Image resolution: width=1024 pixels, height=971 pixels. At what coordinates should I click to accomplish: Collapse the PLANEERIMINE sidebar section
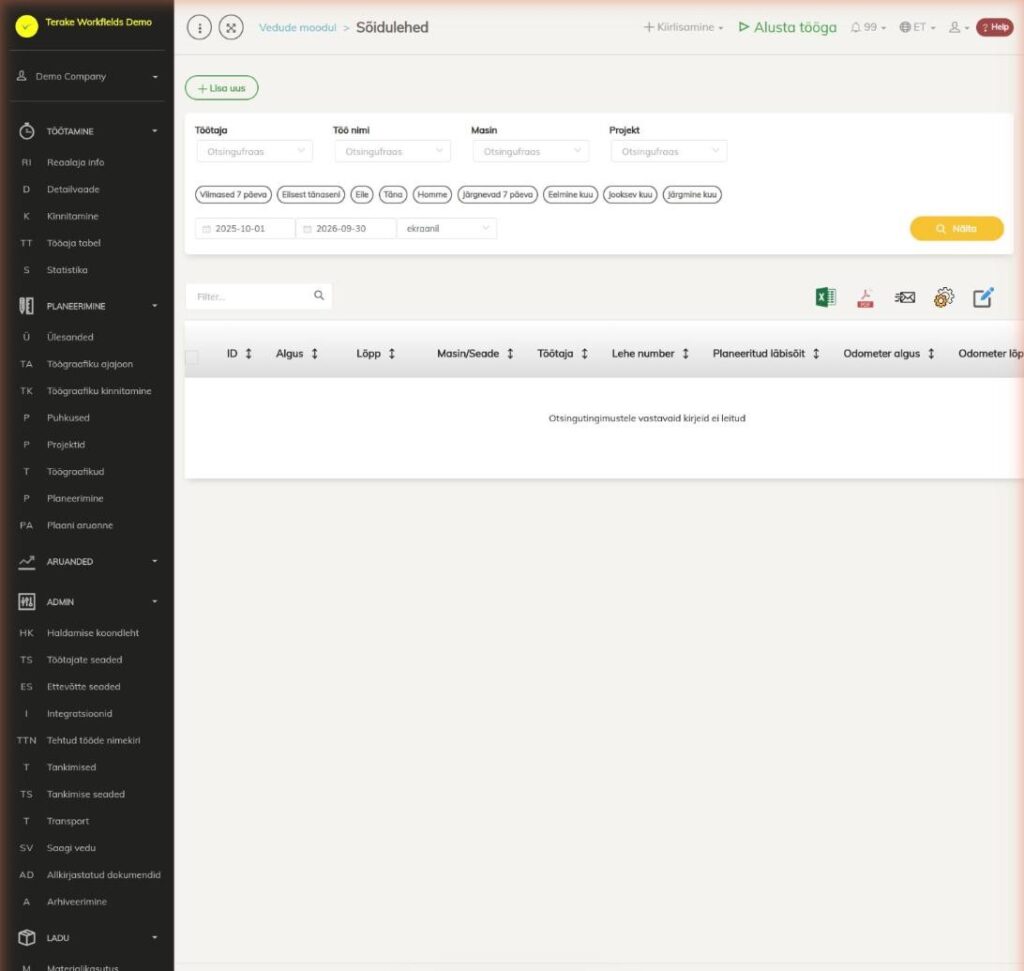coord(88,306)
